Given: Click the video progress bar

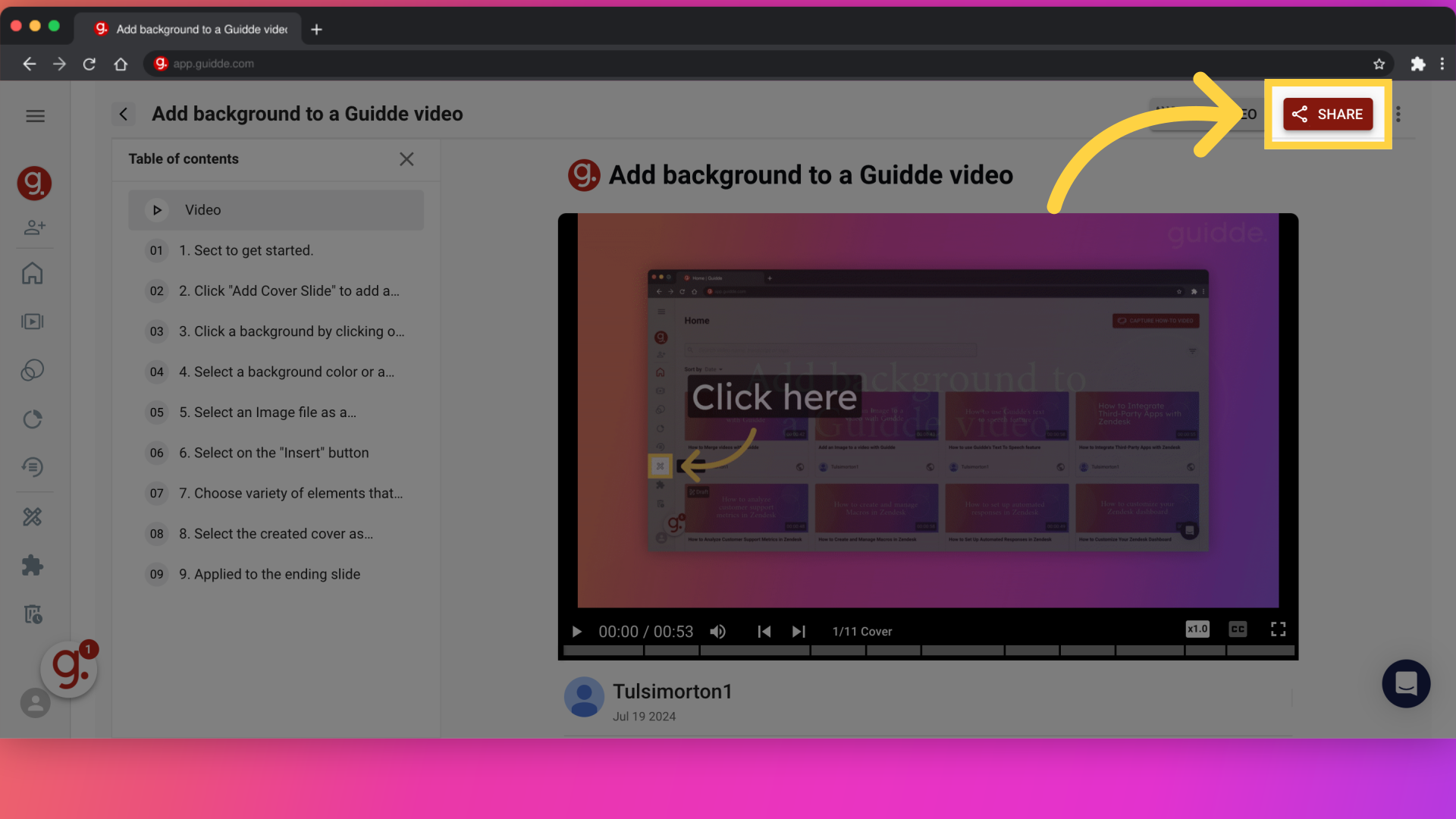Looking at the screenshot, I should point(928,651).
